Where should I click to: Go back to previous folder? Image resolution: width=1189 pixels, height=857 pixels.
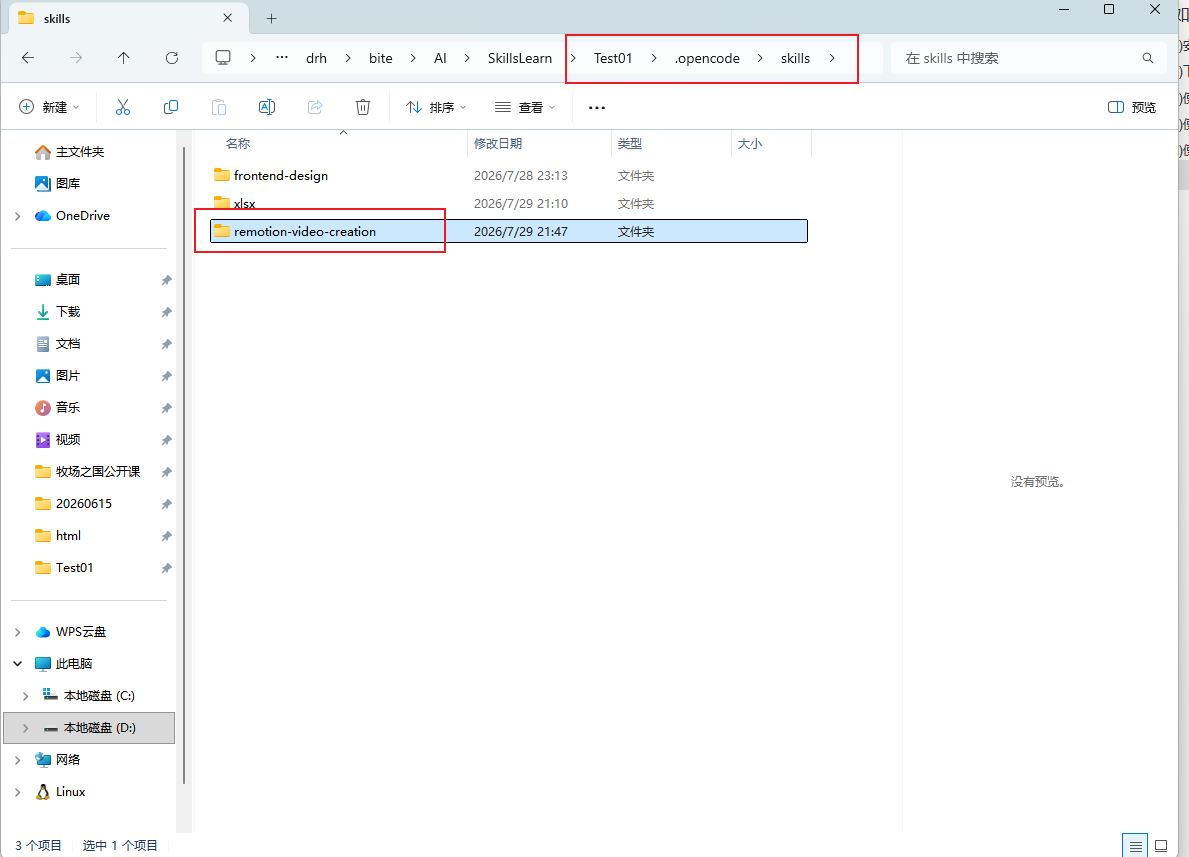click(28, 58)
